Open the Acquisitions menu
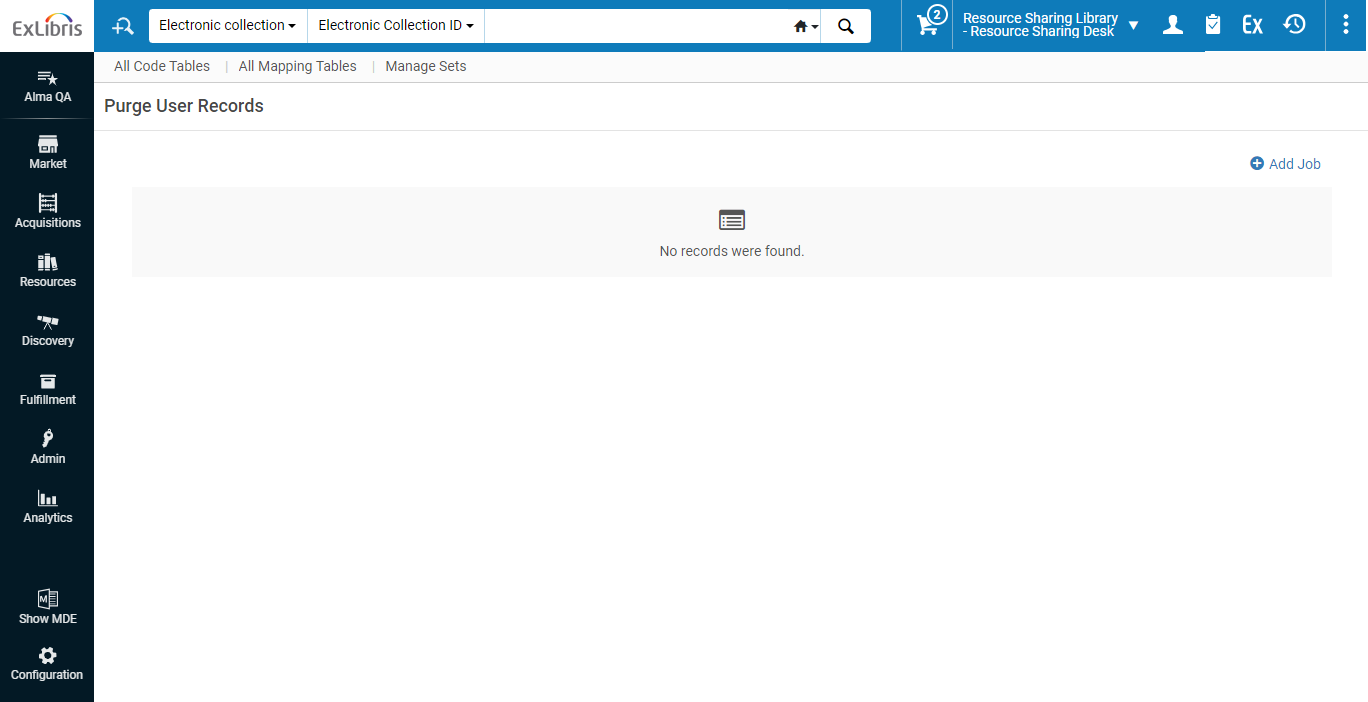Image resolution: width=1368 pixels, height=702 pixels. 47,211
